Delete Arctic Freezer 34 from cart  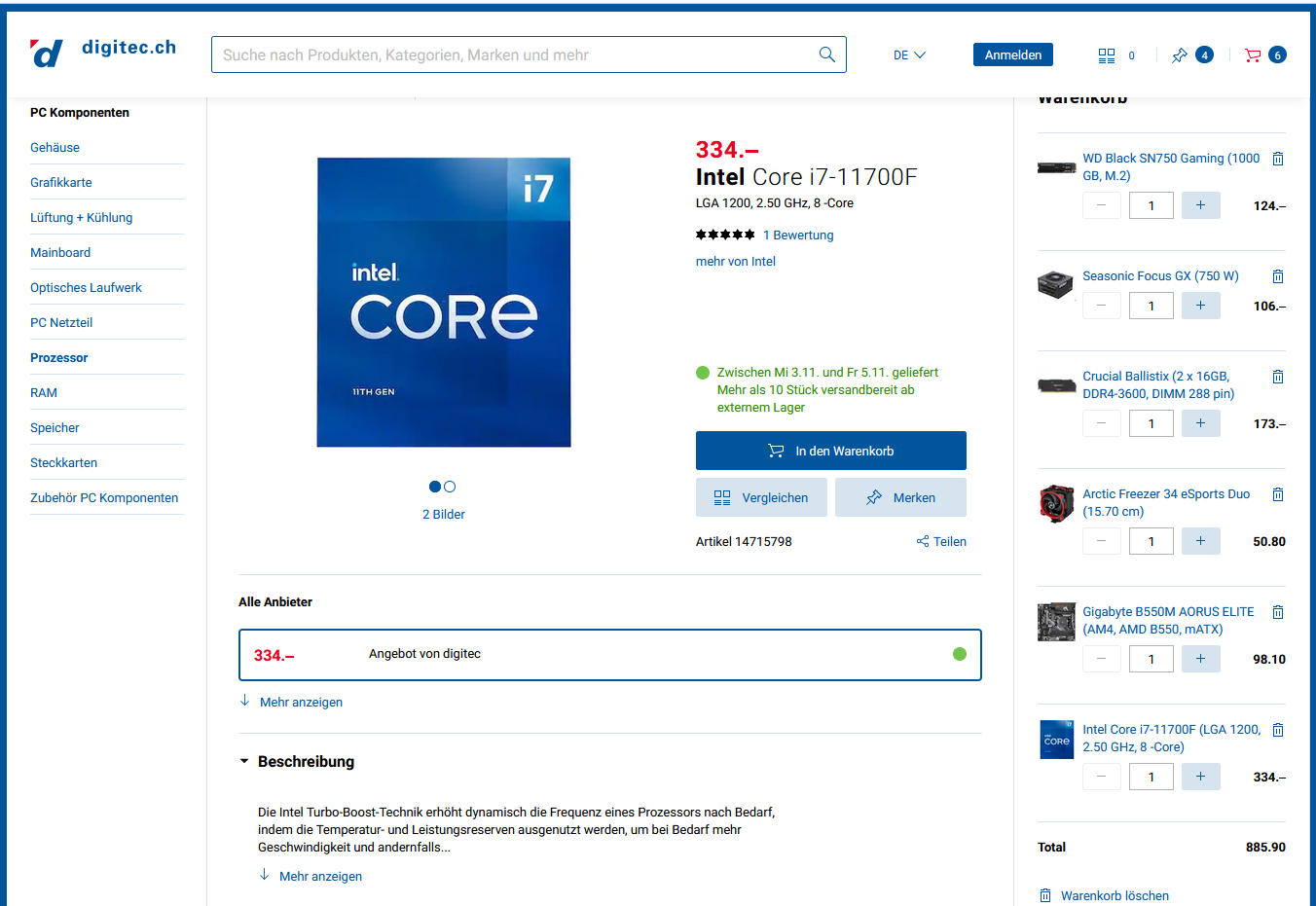[1278, 494]
